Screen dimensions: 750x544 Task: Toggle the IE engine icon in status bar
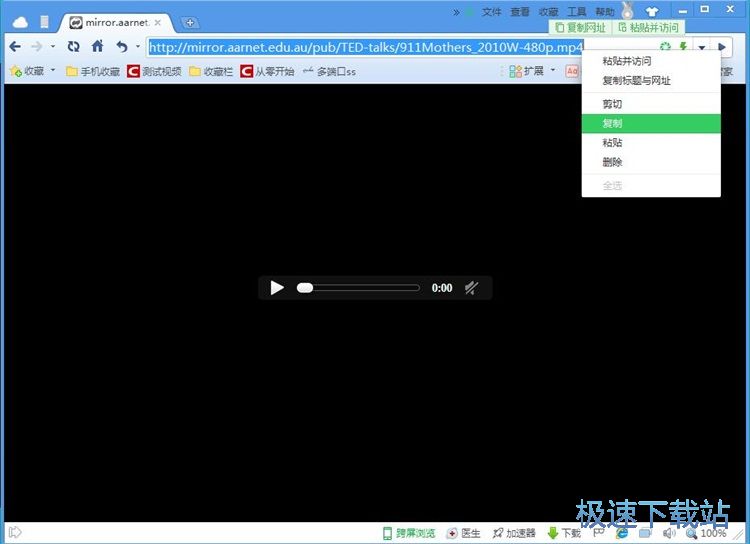click(x=622, y=533)
